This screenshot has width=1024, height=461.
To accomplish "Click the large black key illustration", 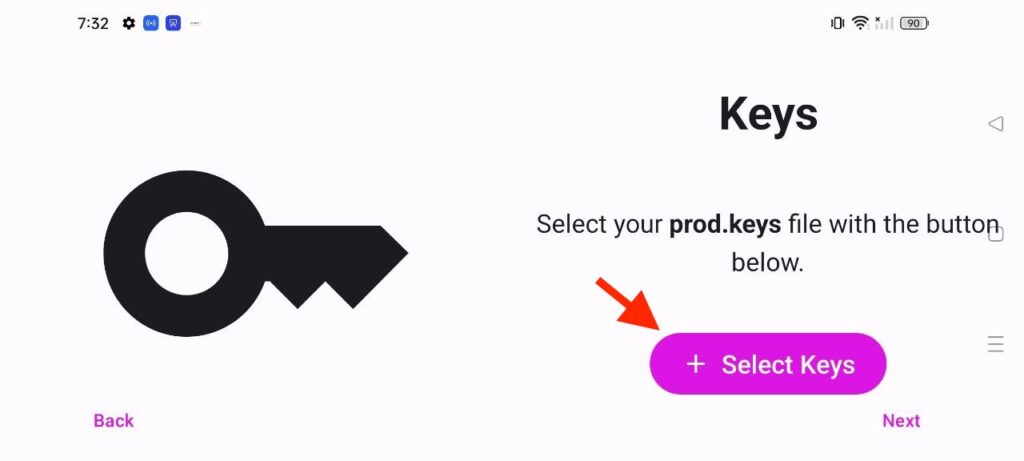I will [x=255, y=253].
